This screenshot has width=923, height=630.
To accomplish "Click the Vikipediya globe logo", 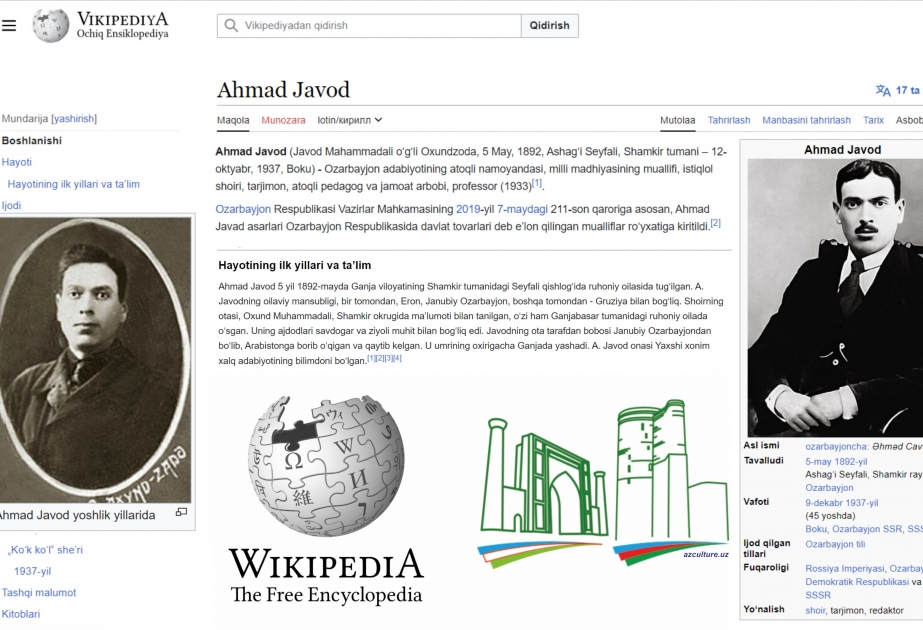I will [x=51, y=25].
